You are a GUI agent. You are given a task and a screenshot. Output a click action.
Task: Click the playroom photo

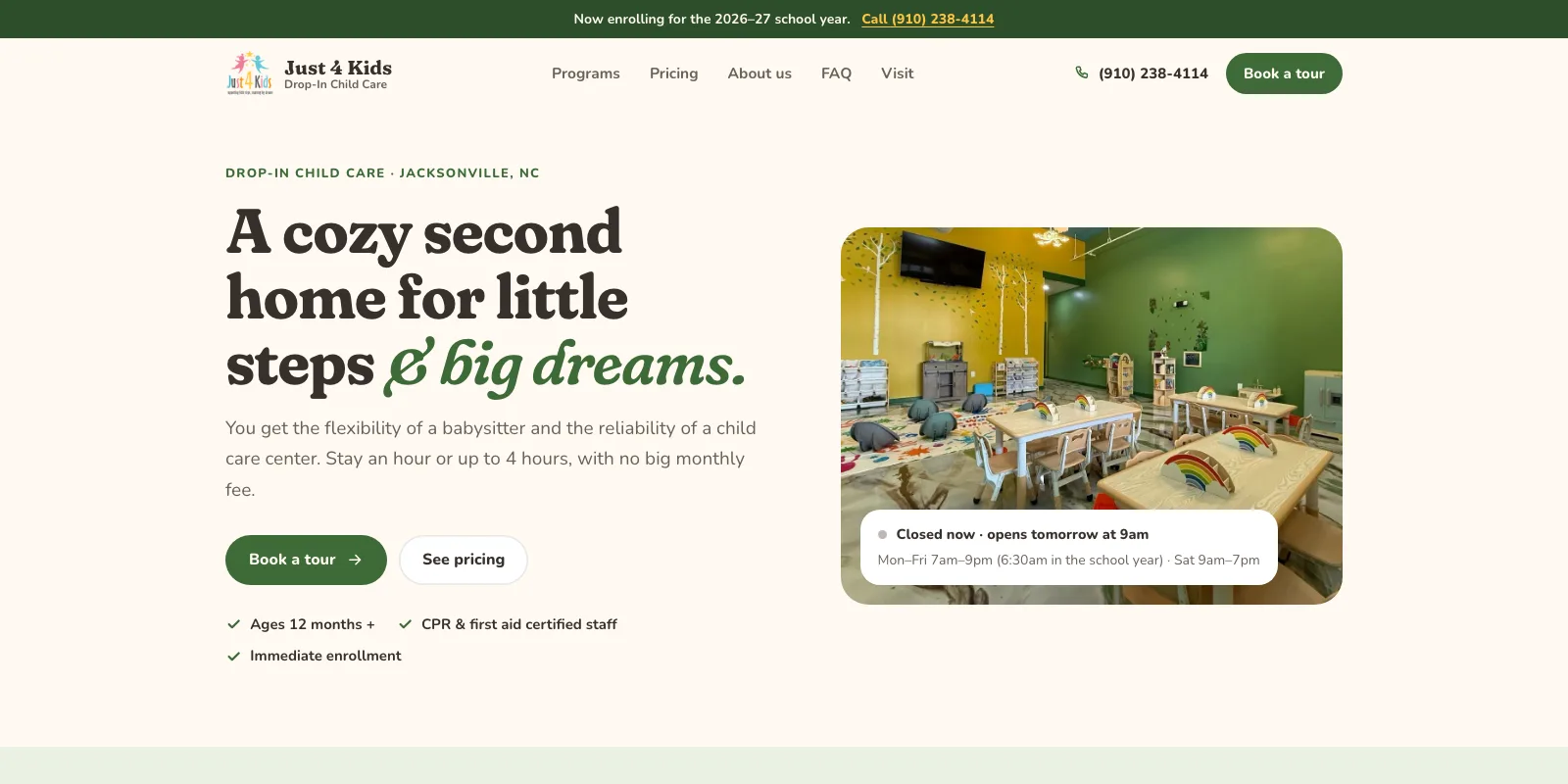[1092, 416]
